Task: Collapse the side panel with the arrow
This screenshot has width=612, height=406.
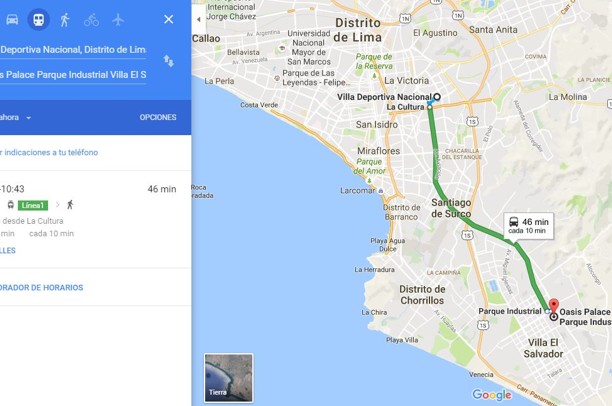Action: tap(199, 19)
